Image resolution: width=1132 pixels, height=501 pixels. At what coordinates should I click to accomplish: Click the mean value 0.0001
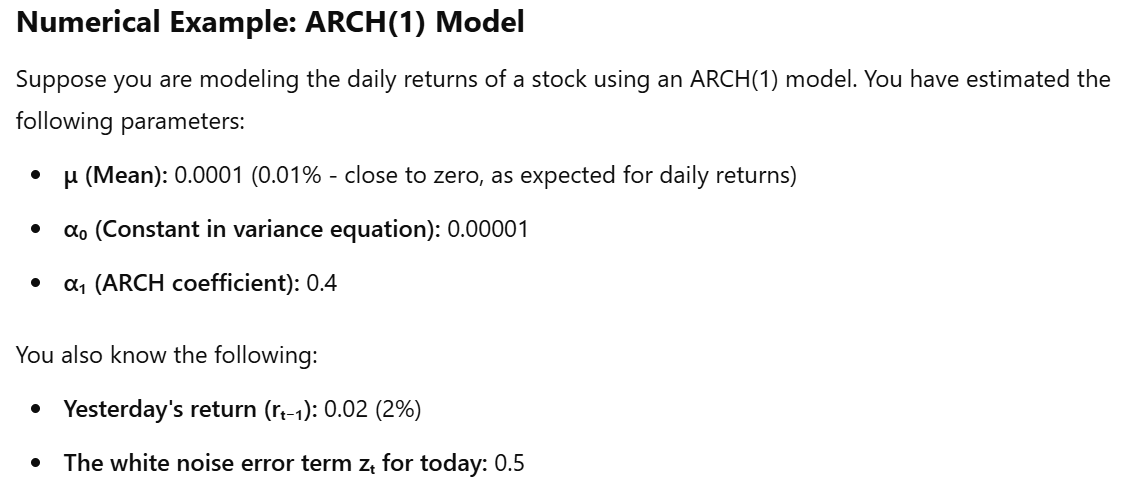(x=209, y=175)
